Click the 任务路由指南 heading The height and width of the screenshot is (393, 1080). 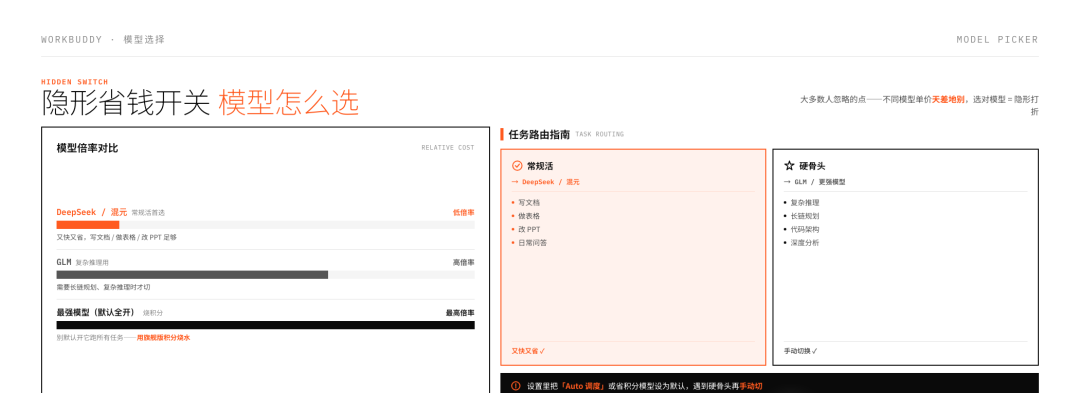[x=539, y=134]
